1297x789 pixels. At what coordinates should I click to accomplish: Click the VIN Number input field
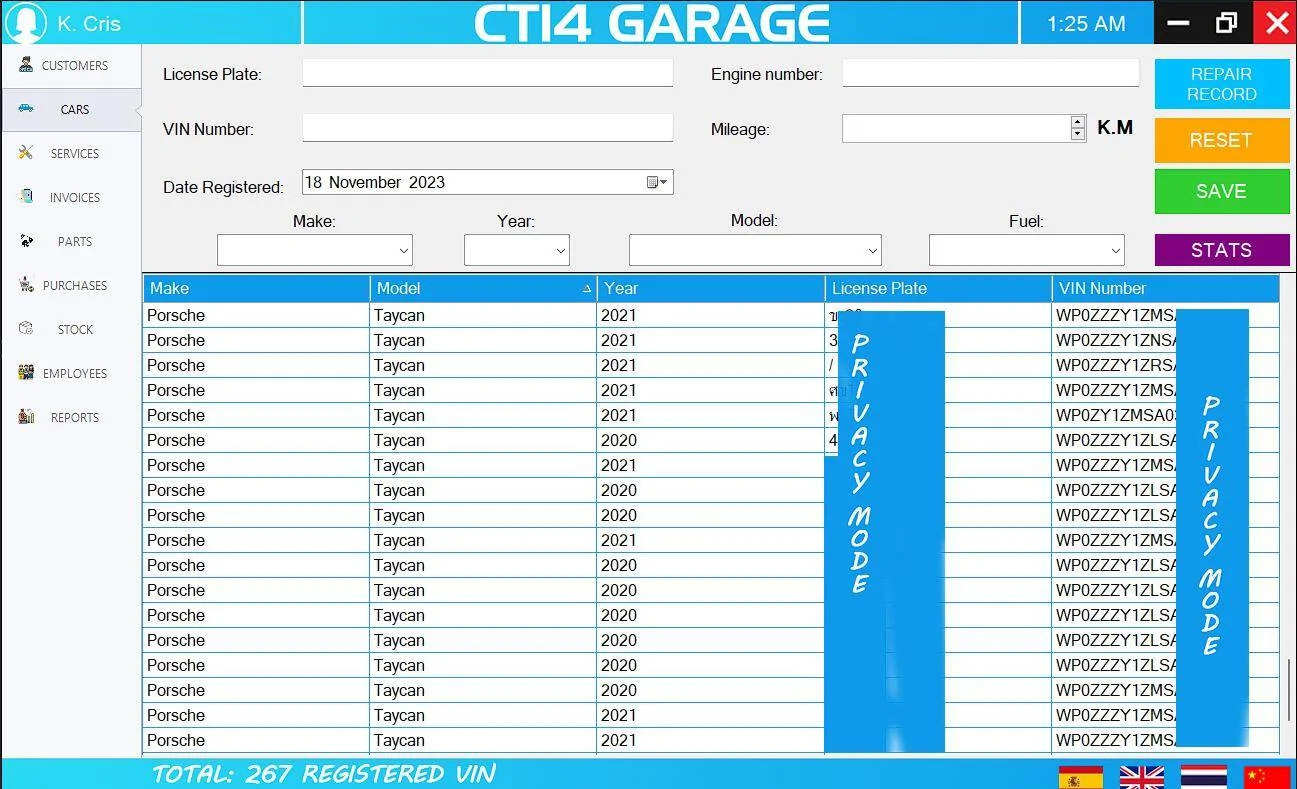pyautogui.click(x=488, y=128)
